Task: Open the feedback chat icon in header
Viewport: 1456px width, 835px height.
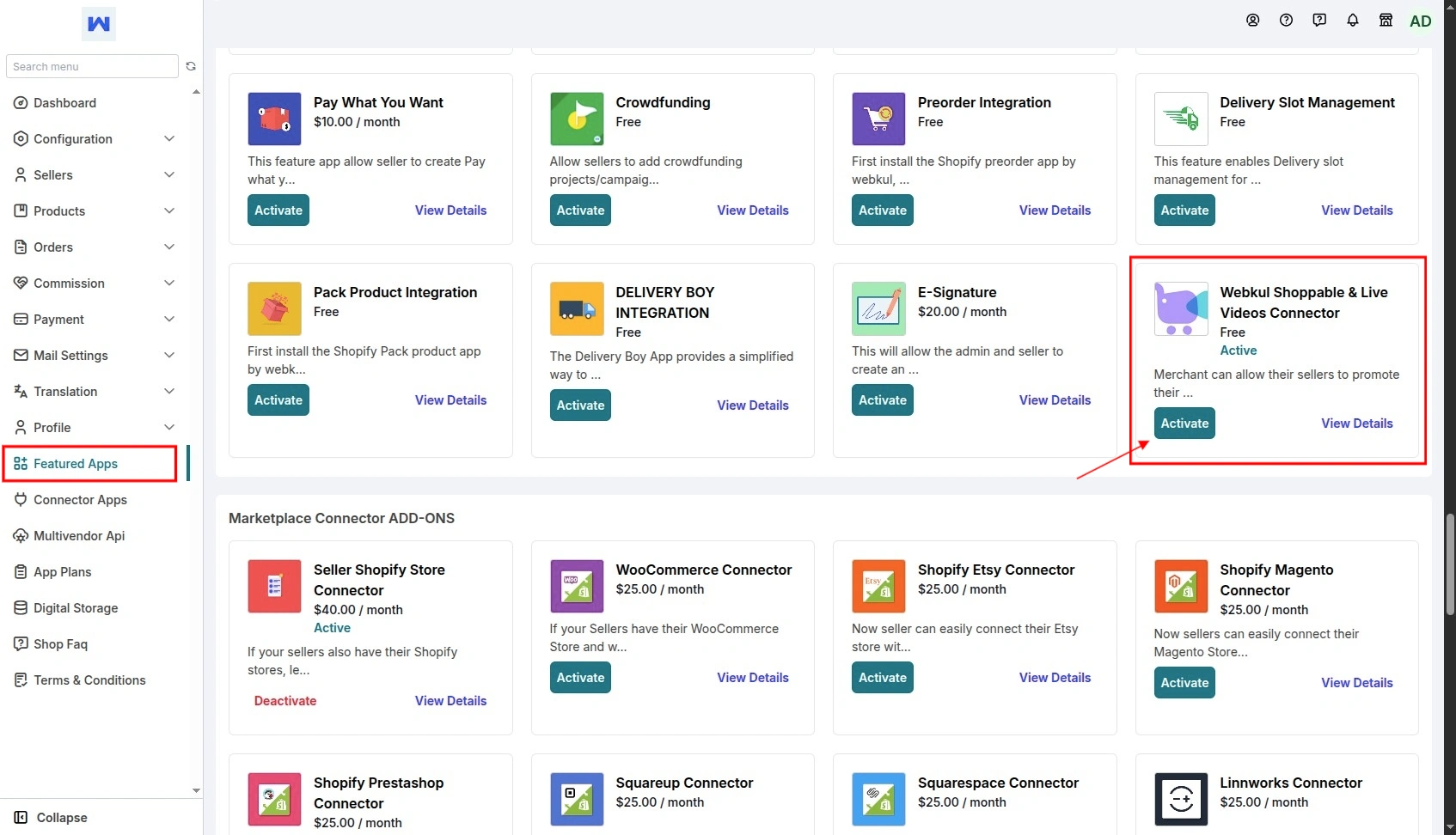Action: coord(1319,20)
